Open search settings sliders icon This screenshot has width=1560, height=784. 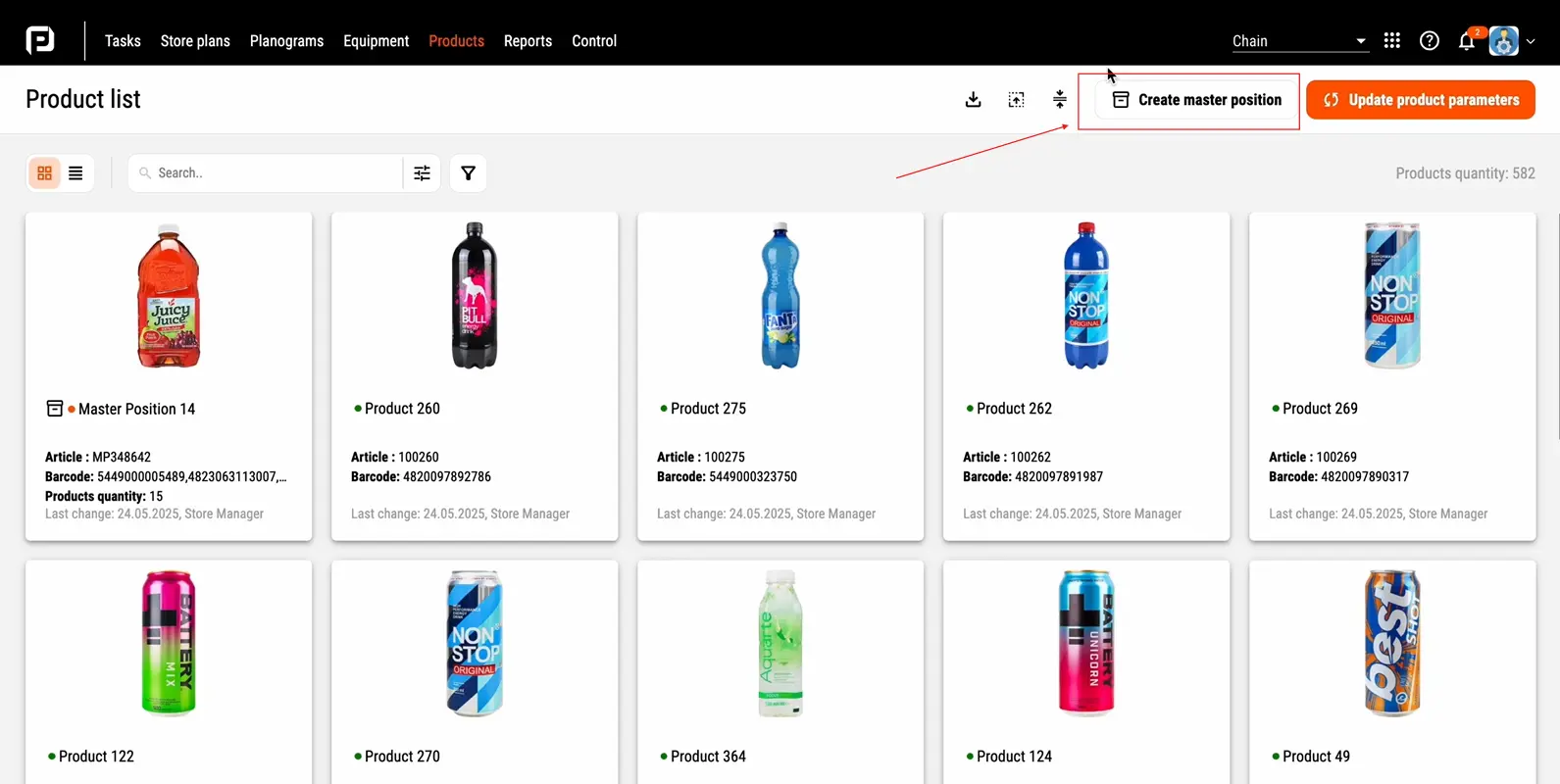pos(422,173)
